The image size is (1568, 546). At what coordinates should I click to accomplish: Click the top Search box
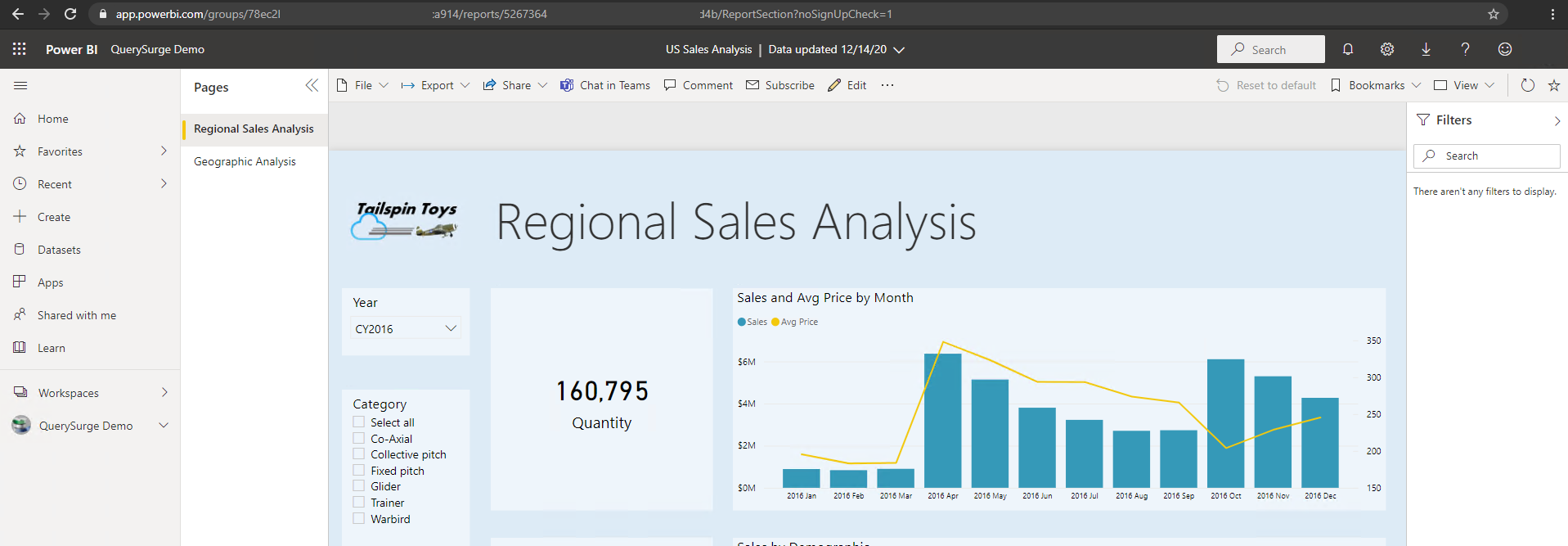click(x=1271, y=49)
